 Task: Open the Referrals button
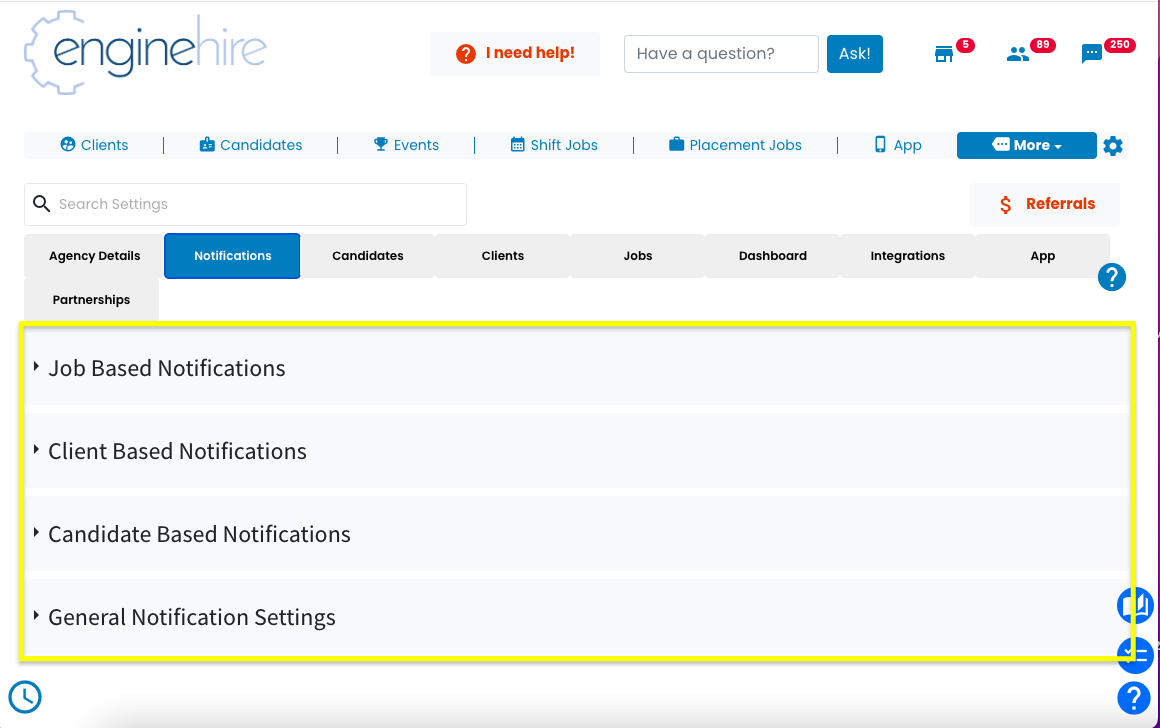click(1045, 204)
